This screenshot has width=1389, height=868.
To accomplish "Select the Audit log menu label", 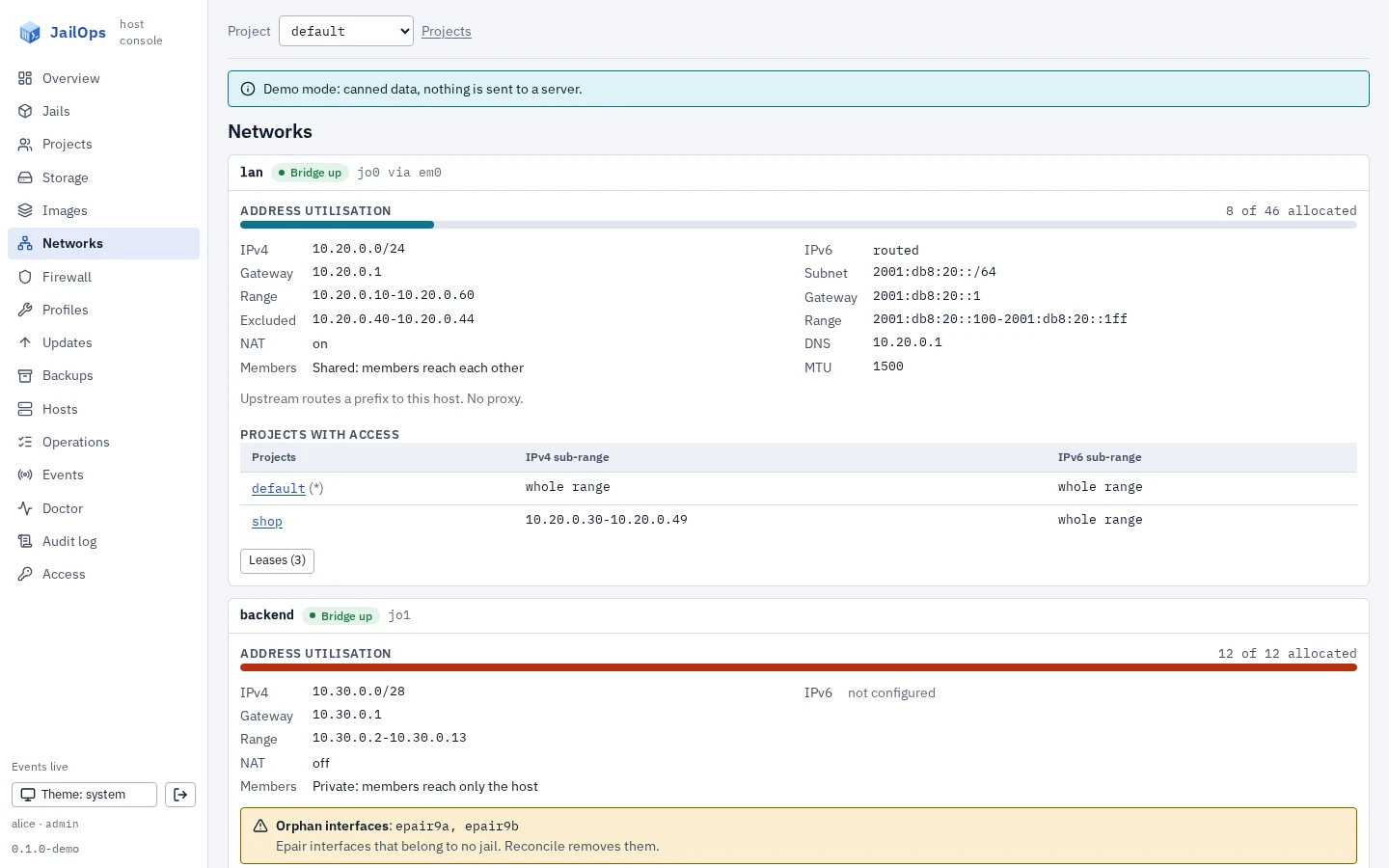I will point(69,541).
